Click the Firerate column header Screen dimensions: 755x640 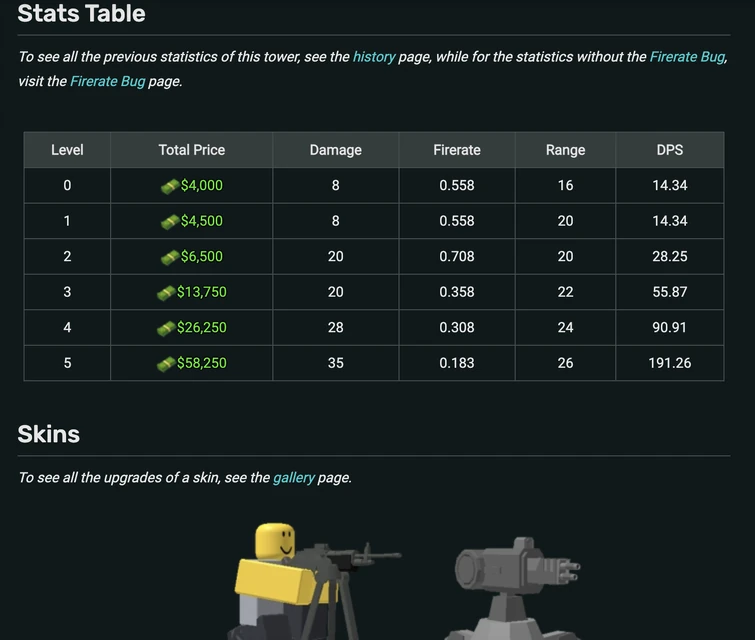[456, 150]
